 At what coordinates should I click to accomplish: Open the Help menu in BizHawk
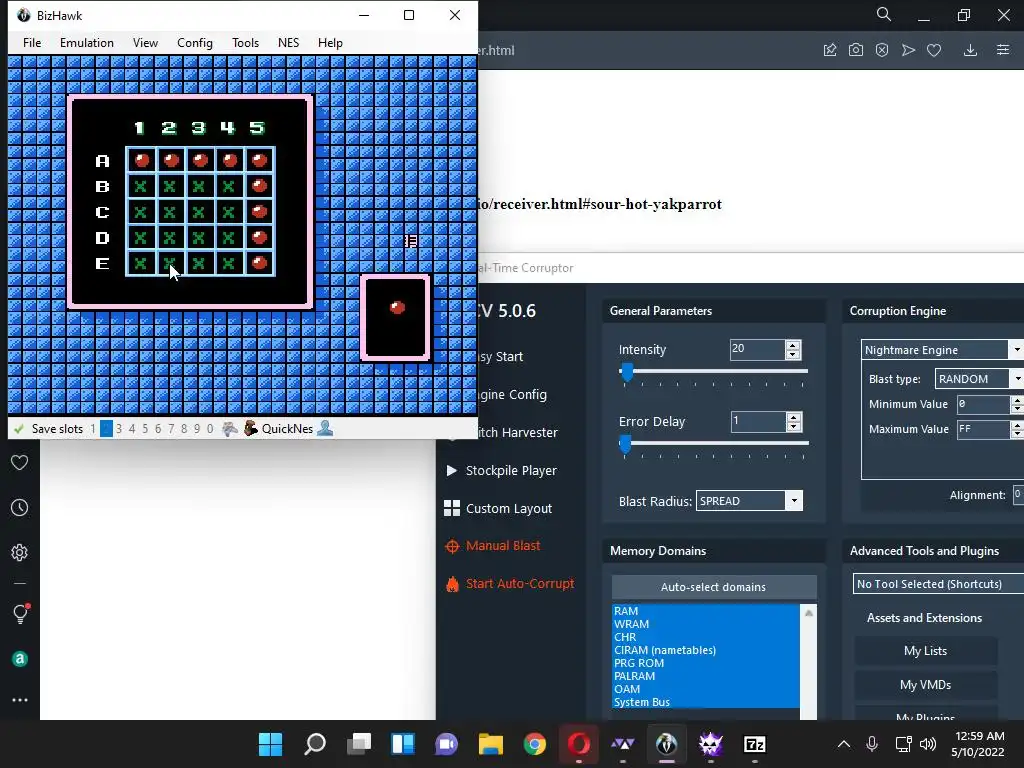pyautogui.click(x=330, y=42)
